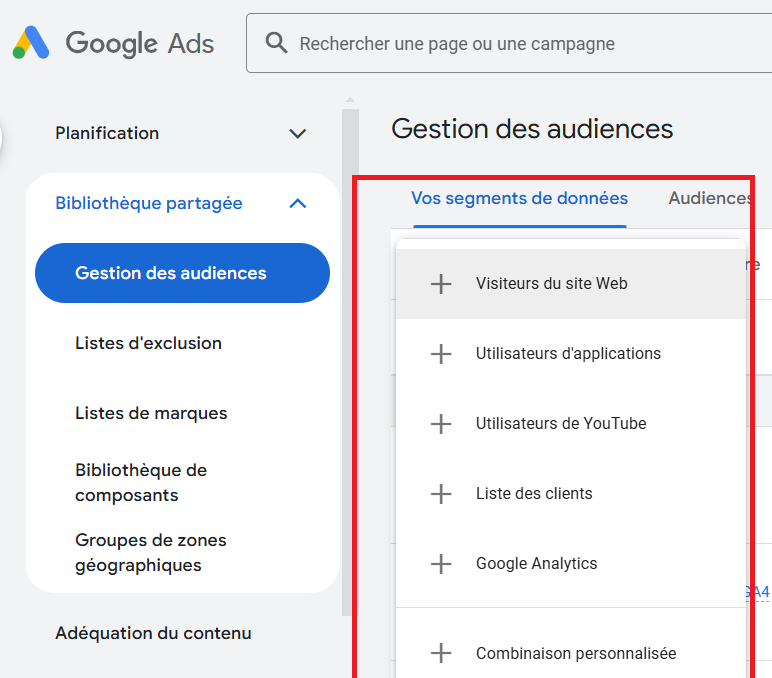This screenshot has width=772, height=678.
Task: Collapse the Bibliothèque partagée section chevron
Action: click(297, 203)
